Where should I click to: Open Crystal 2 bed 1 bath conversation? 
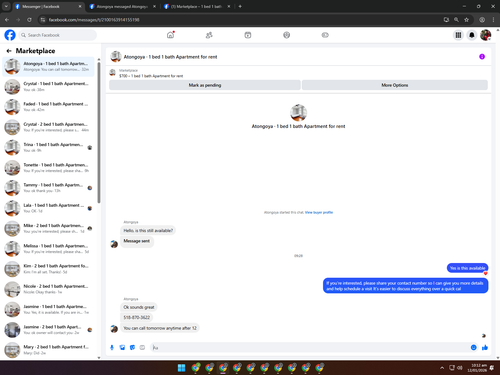click(49, 127)
